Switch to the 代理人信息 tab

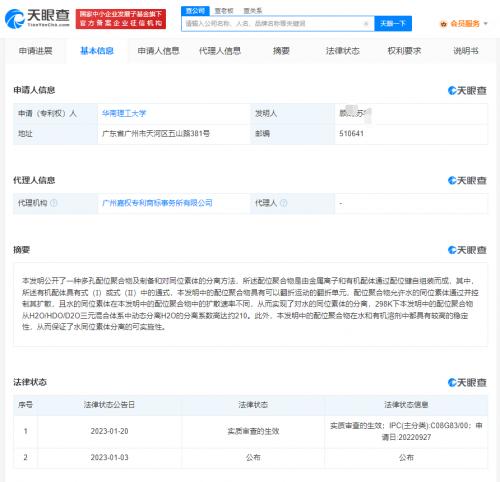tap(220, 51)
